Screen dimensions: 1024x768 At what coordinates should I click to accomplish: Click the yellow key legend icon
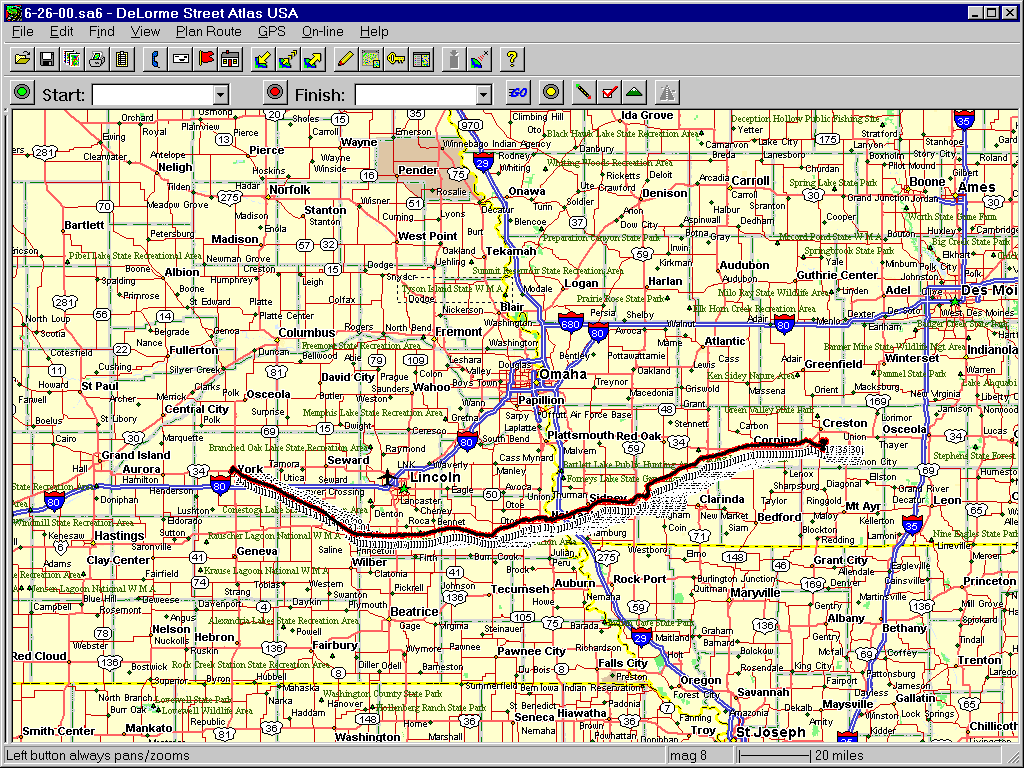pyautogui.click(x=396, y=60)
